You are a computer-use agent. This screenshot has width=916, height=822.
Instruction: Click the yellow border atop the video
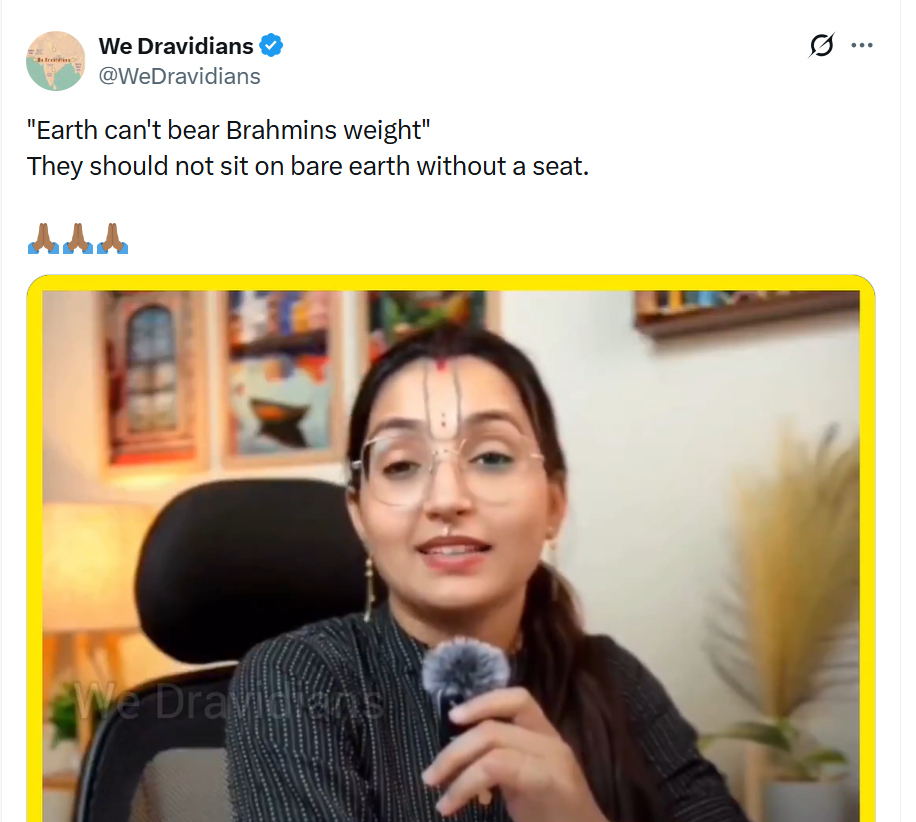tap(450, 282)
